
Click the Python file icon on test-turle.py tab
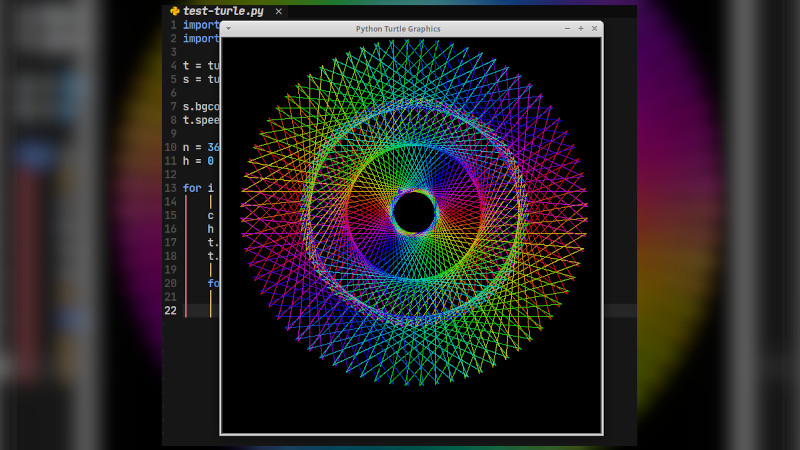pyautogui.click(x=175, y=11)
